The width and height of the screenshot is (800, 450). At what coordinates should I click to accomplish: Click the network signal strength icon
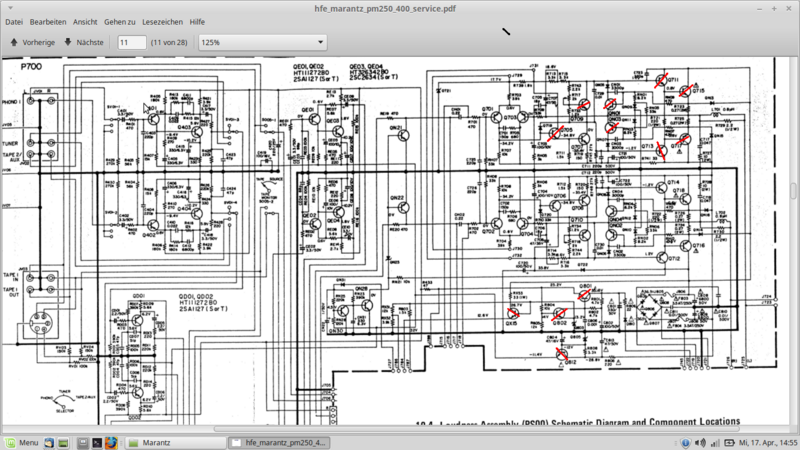(x=715, y=442)
